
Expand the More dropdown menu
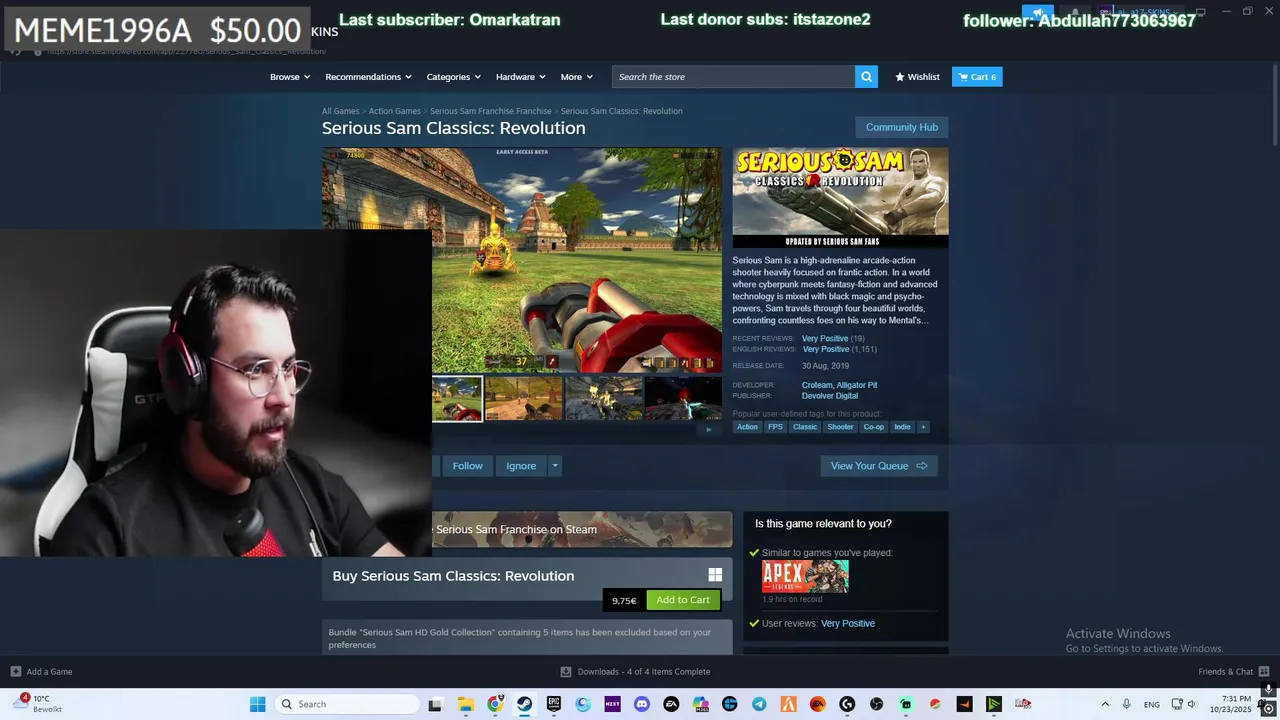577,77
